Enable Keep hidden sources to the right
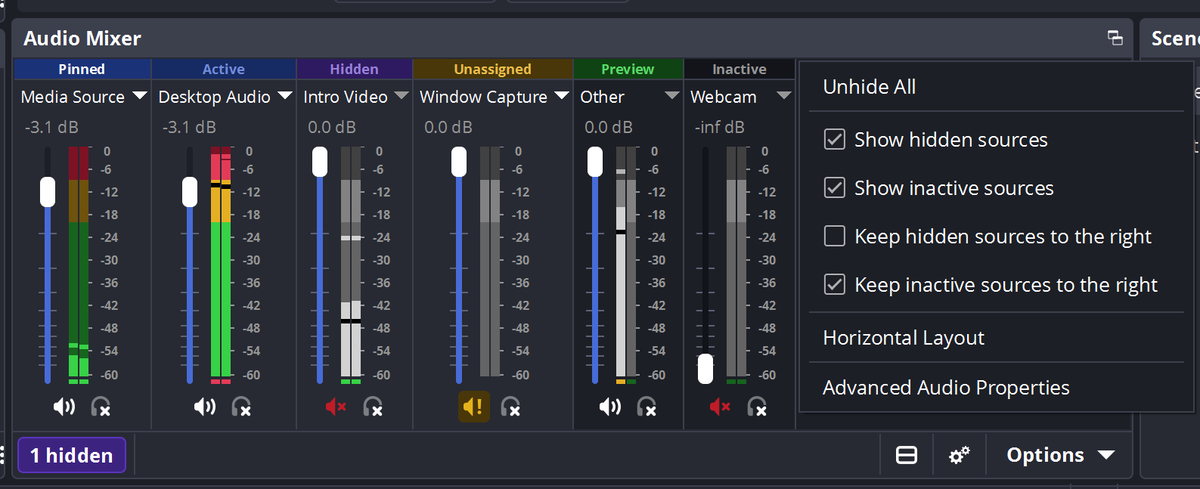 click(x=834, y=236)
